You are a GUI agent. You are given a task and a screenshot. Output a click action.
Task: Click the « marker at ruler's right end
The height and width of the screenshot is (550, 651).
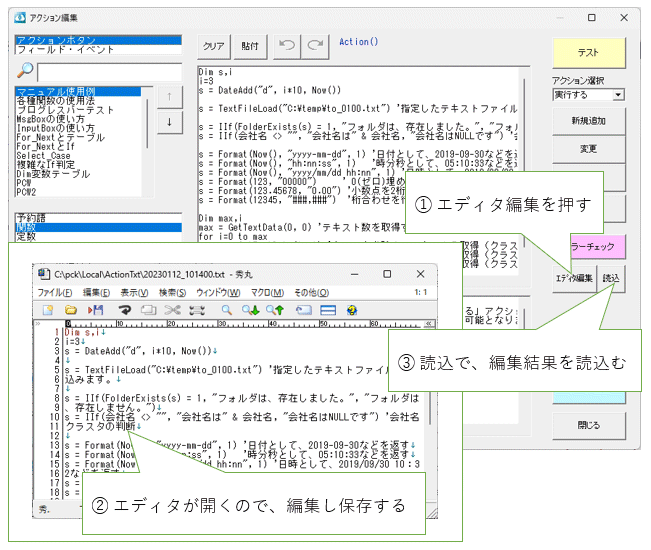pyautogui.click(x=429, y=324)
